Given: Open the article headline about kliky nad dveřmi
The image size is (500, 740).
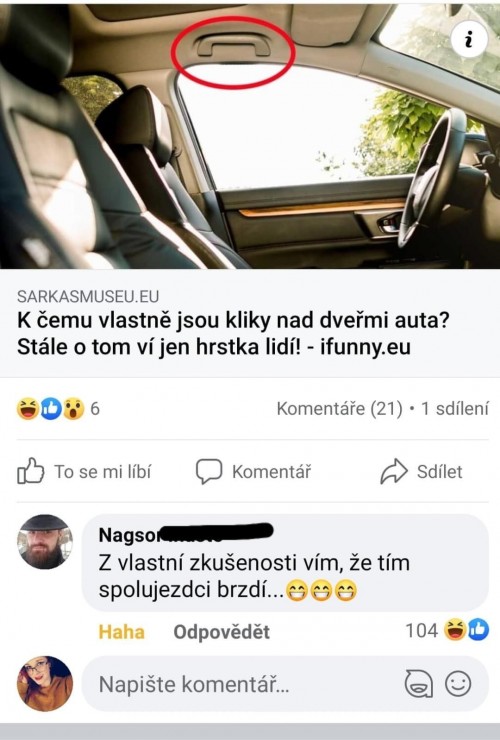Looking at the screenshot, I should pos(233,334).
